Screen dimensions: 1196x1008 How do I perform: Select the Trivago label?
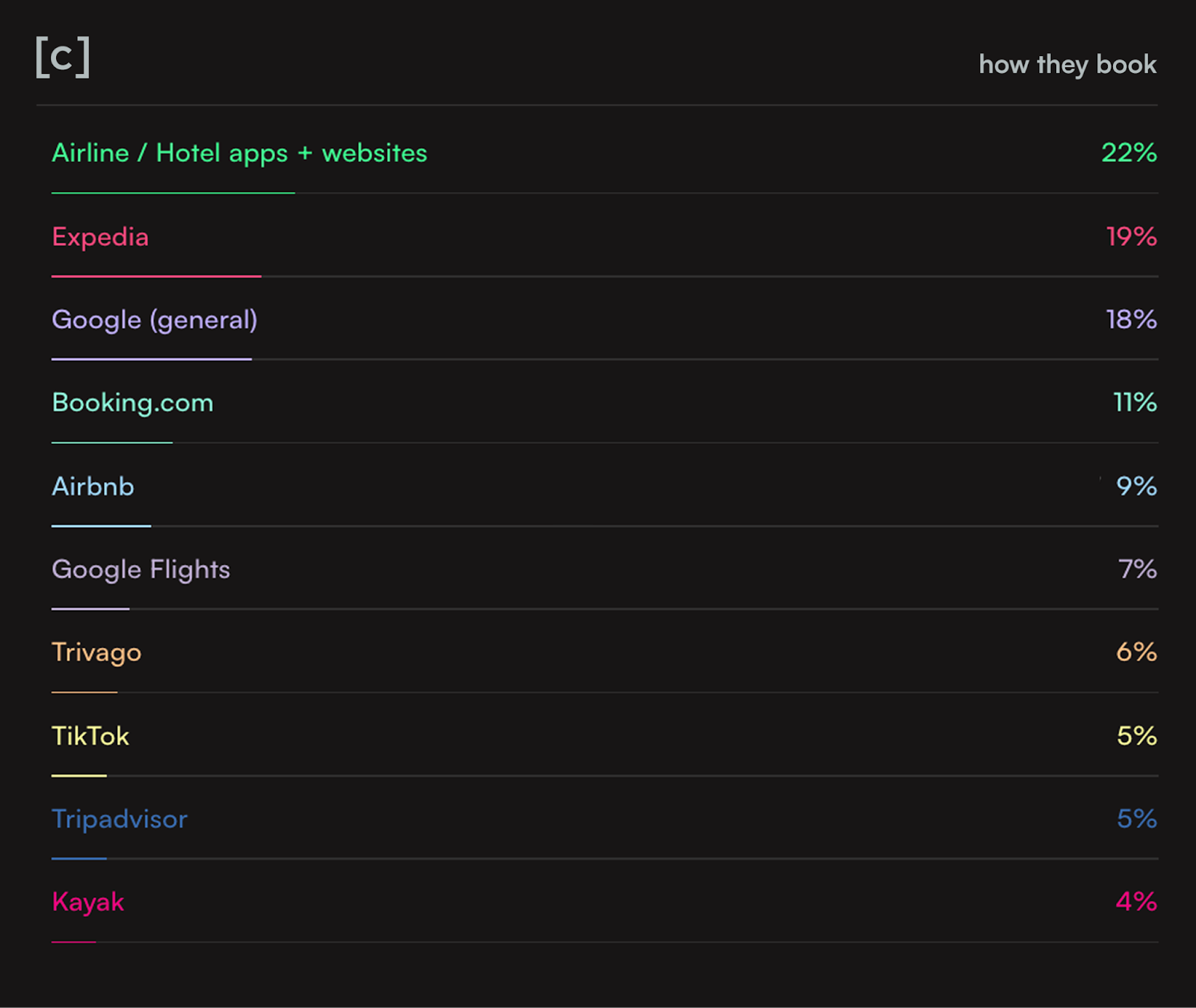[96, 652]
